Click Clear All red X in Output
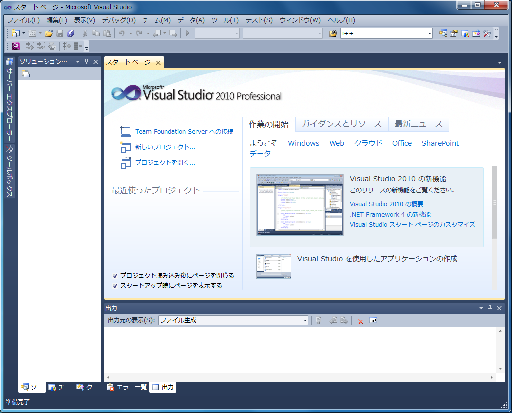Viewport: 512px width, 413px height. point(360,321)
